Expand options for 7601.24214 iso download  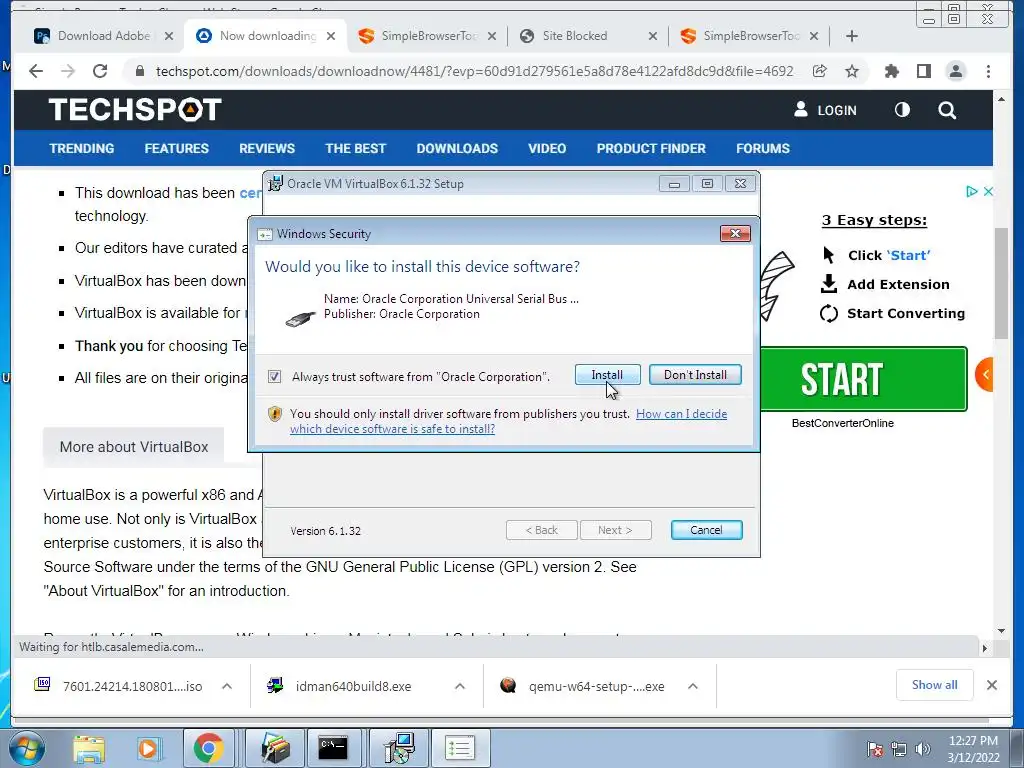[227, 686]
